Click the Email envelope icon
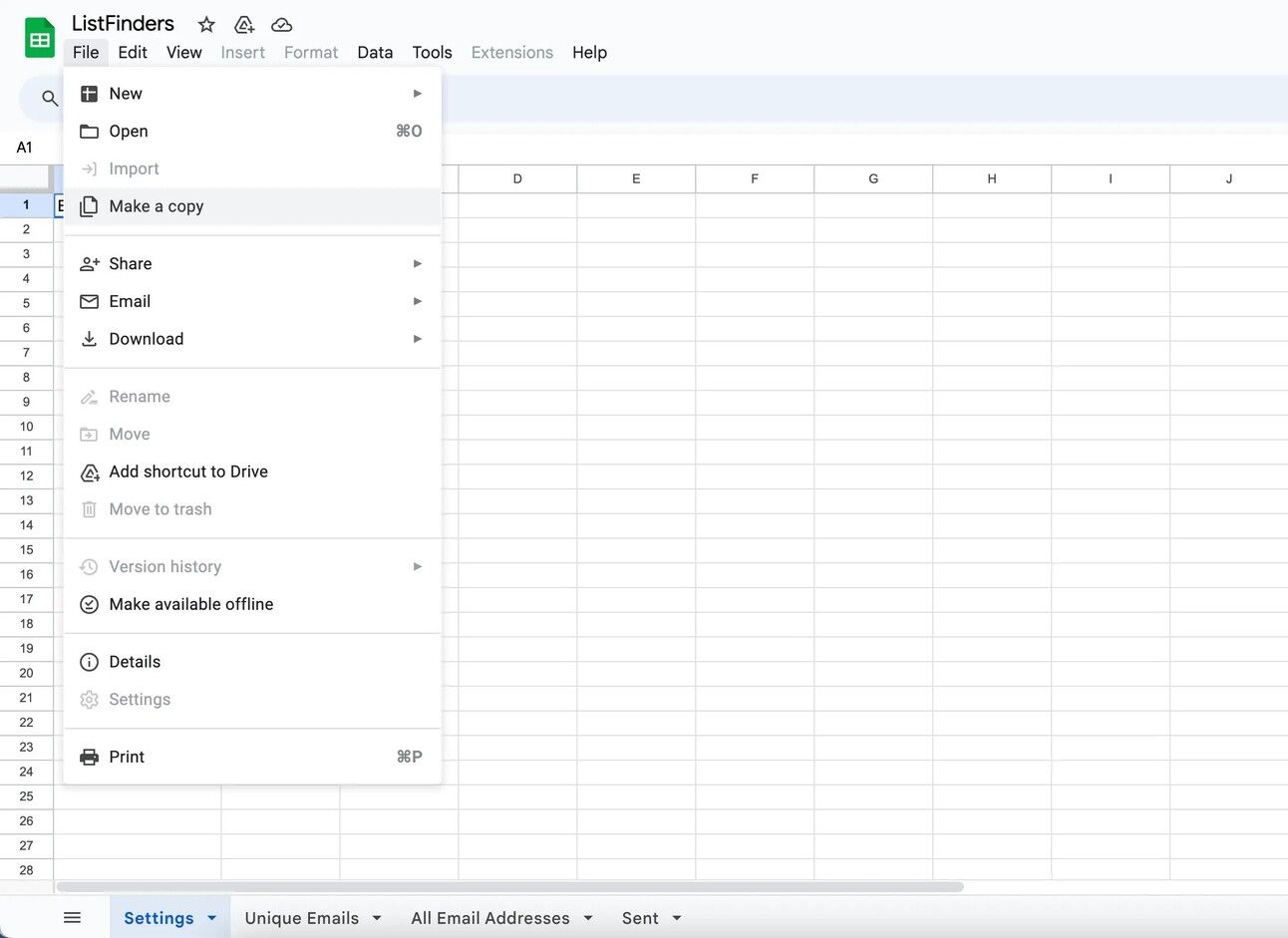 tap(89, 301)
